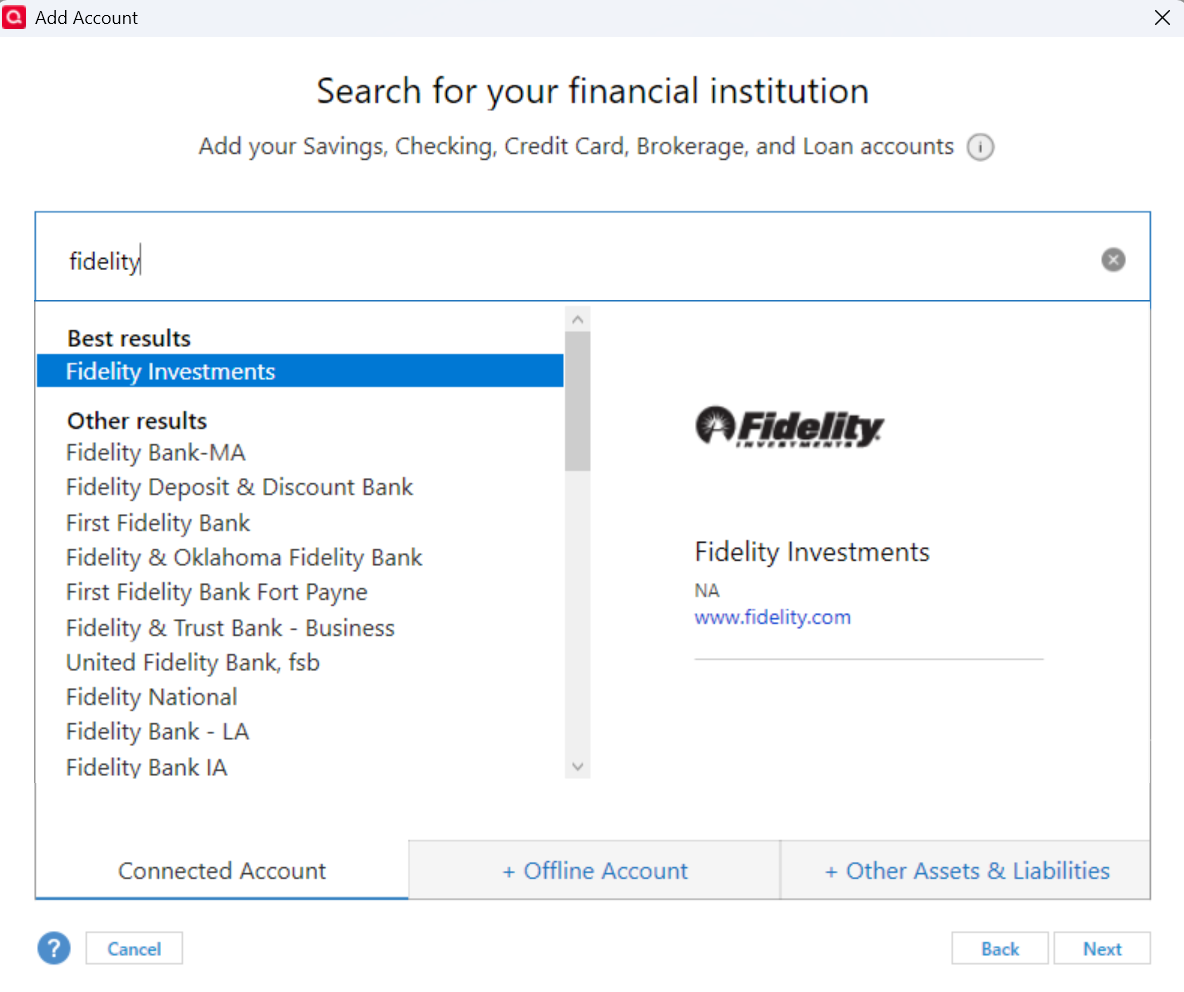Clear the search field with the X icon
1184x992 pixels.
(1112, 260)
